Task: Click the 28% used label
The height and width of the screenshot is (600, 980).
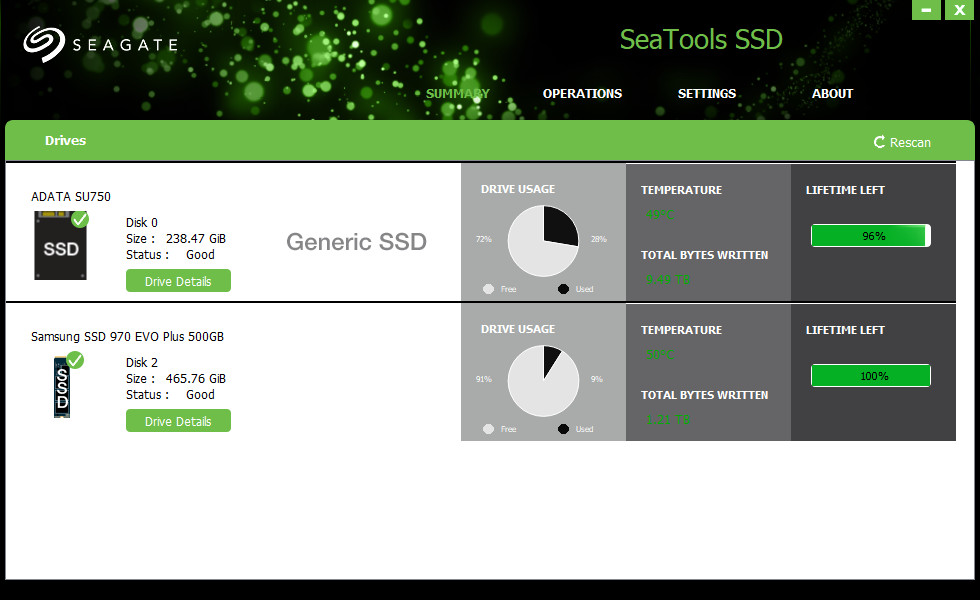Action: pyautogui.click(x=599, y=239)
